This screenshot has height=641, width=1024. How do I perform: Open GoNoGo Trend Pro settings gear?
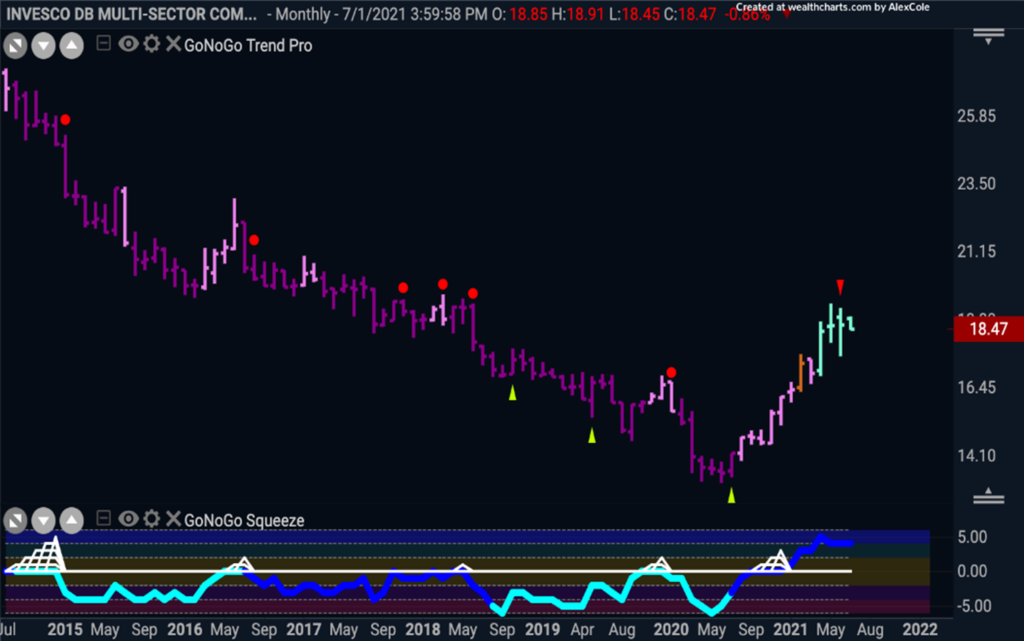[152, 44]
